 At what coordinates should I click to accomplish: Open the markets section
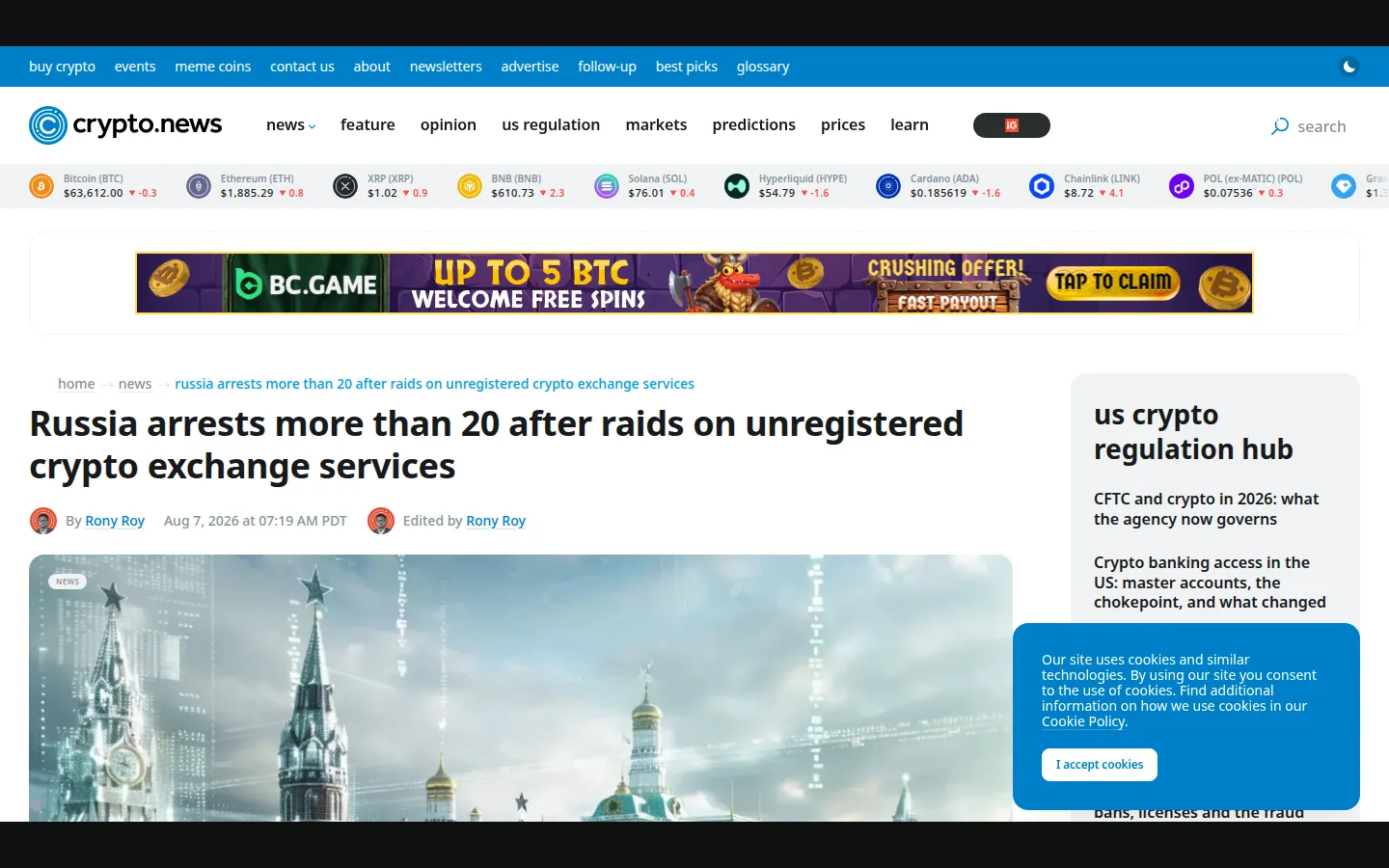pos(656,125)
